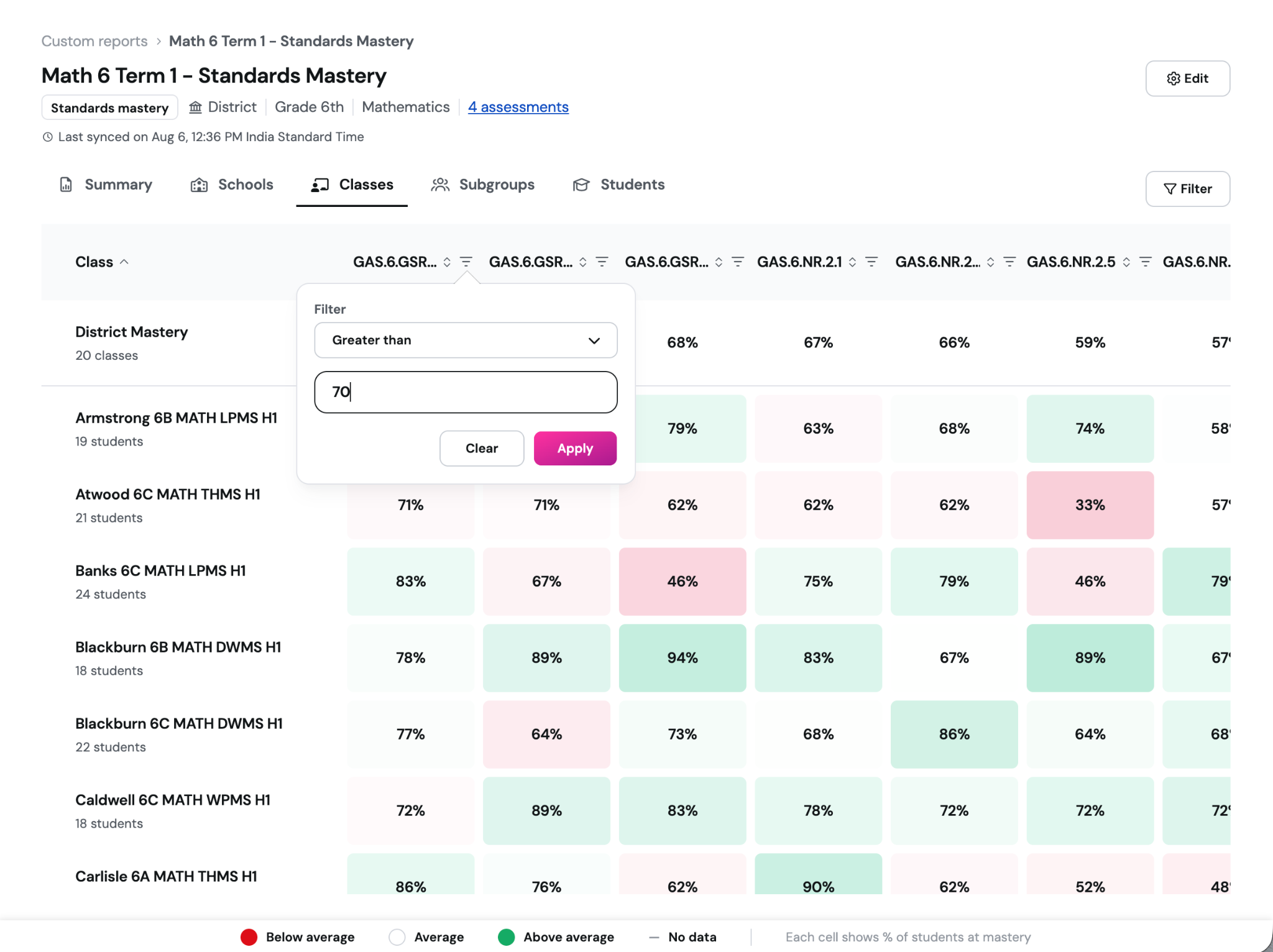
Task: Switch to the Summary tab
Action: click(106, 185)
